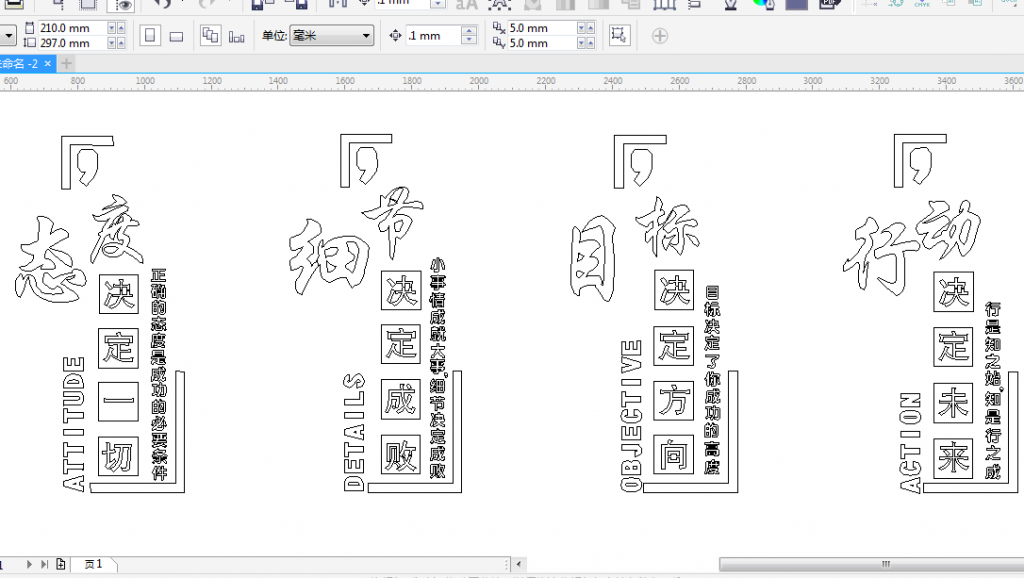Click duplicate distance Y field 5.0 mm
Viewport: 1024px width, 578px height.
coord(541,43)
